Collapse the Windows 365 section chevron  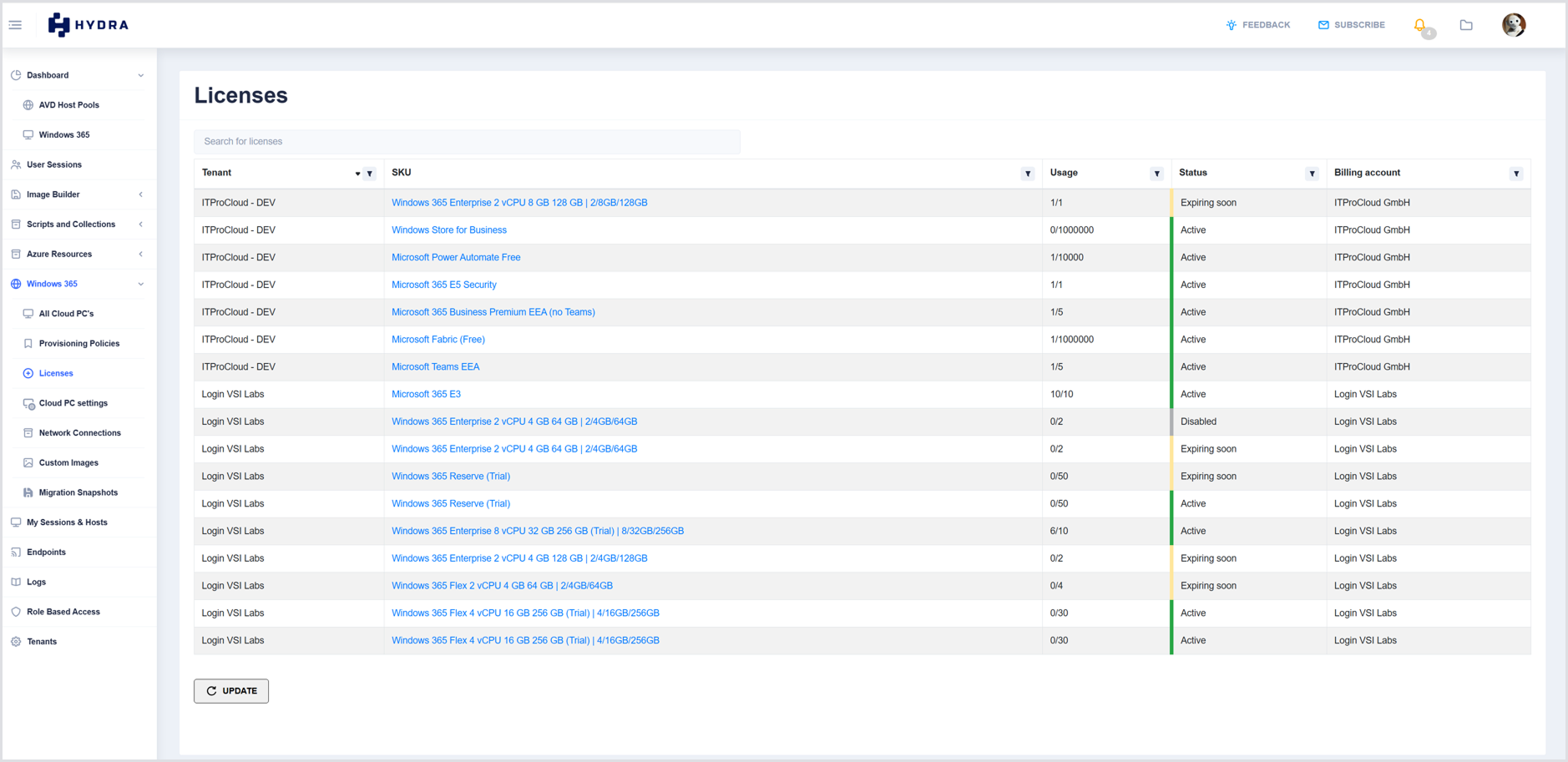(x=140, y=285)
